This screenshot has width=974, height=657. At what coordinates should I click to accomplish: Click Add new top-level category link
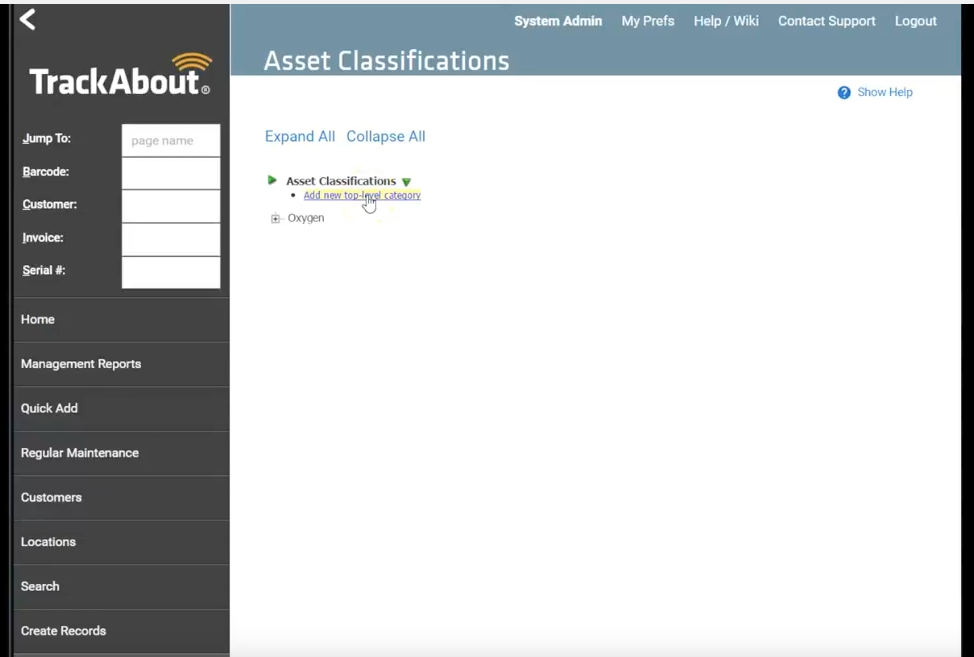click(x=362, y=195)
